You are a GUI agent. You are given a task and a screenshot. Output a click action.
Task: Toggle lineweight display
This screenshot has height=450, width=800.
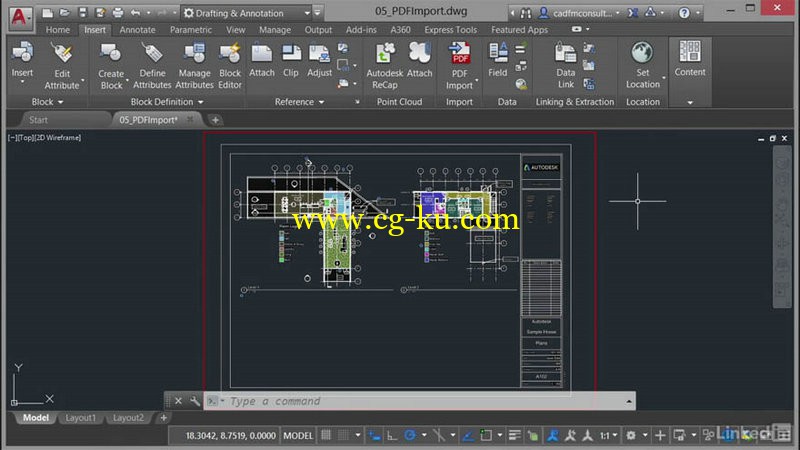tap(515, 435)
